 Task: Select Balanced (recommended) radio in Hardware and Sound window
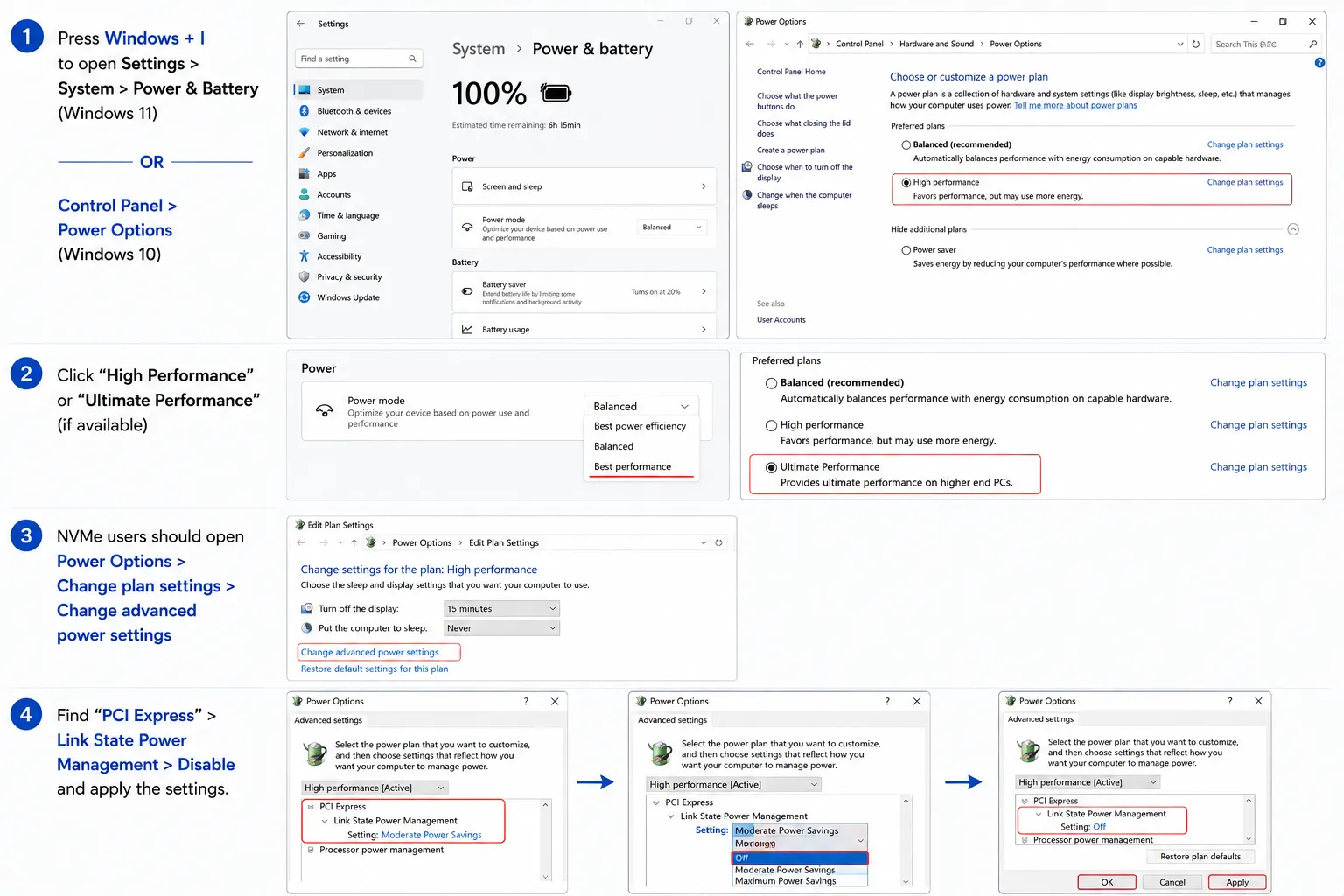906,145
